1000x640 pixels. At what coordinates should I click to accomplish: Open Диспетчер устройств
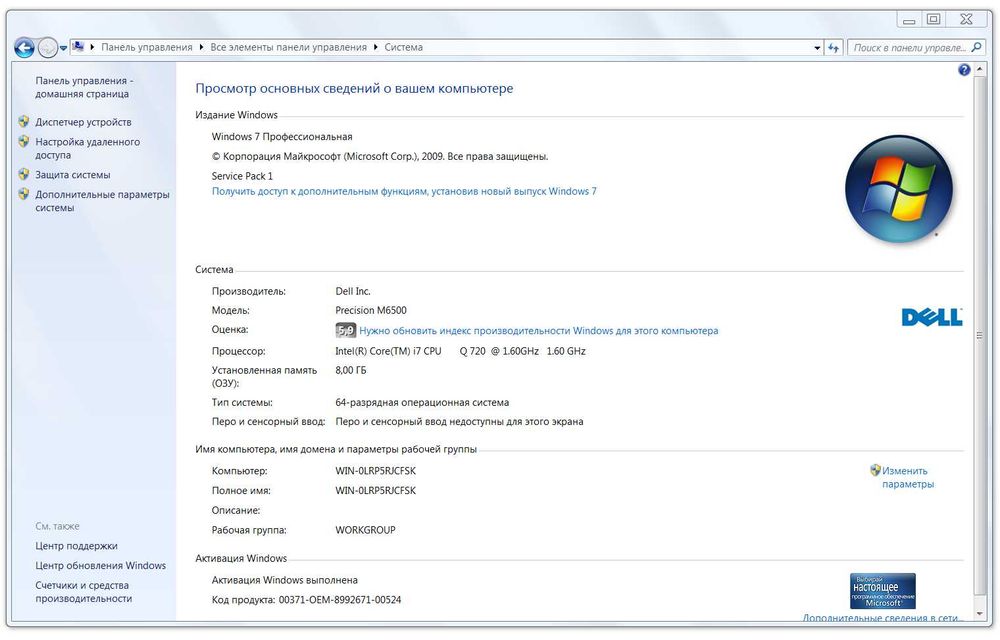[83, 122]
